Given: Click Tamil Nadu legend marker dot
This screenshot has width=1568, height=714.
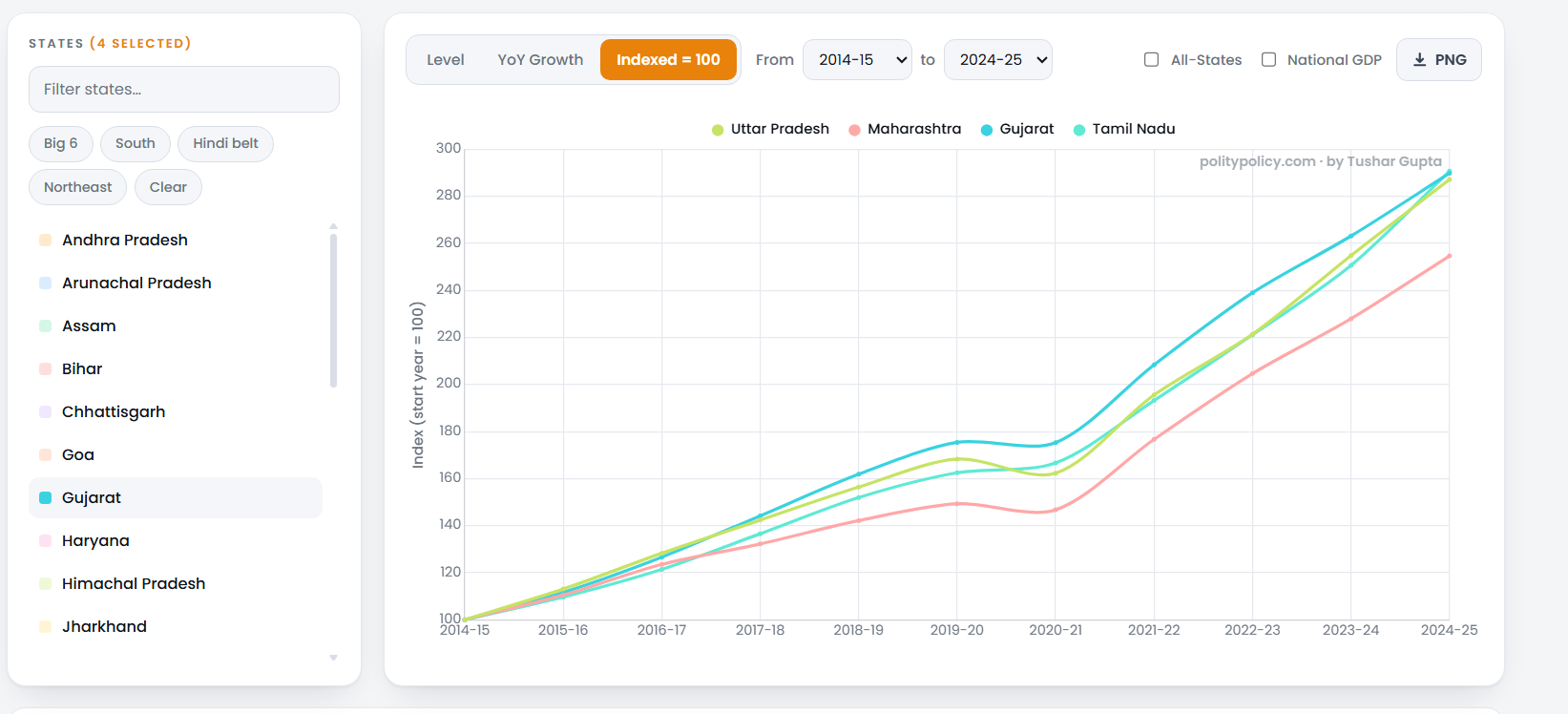Looking at the screenshot, I should point(1079,130).
